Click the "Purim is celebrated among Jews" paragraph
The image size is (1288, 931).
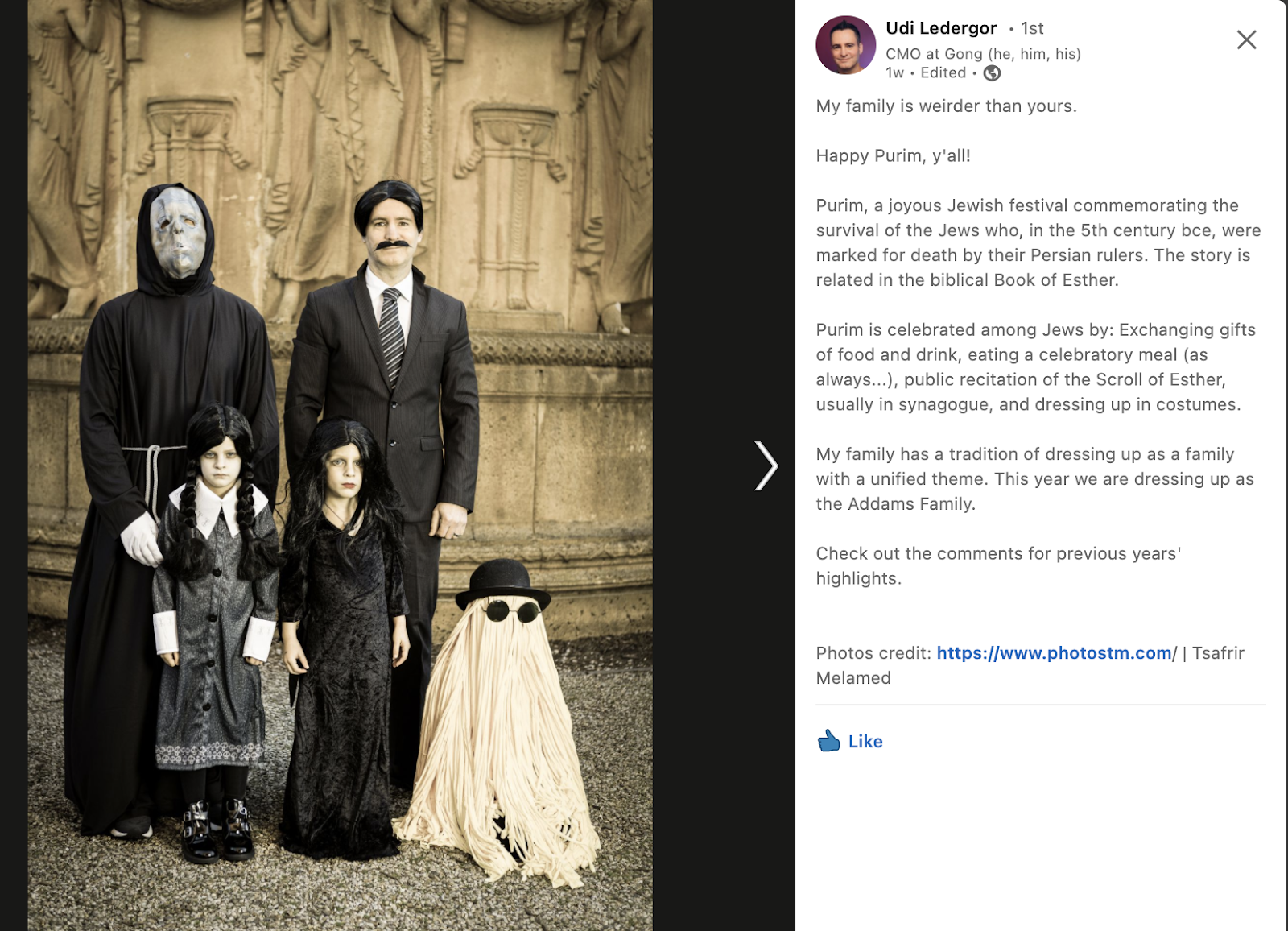click(x=1036, y=367)
